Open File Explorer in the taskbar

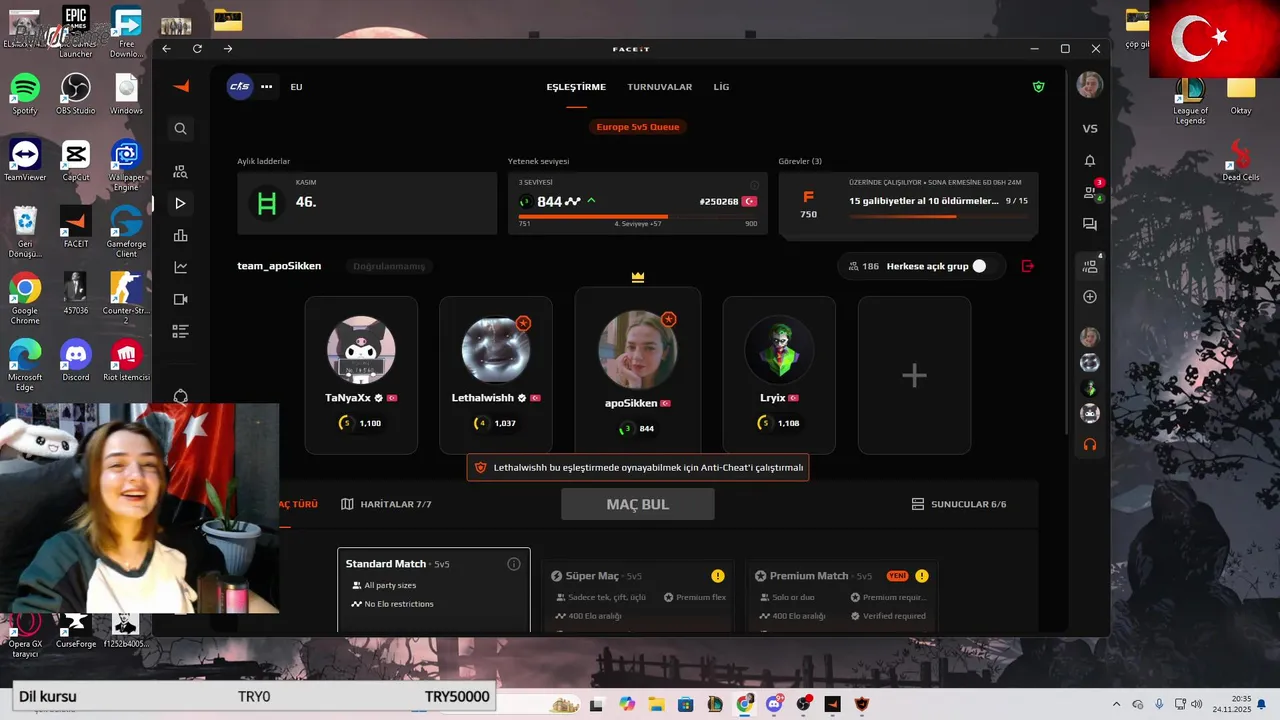click(x=657, y=704)
